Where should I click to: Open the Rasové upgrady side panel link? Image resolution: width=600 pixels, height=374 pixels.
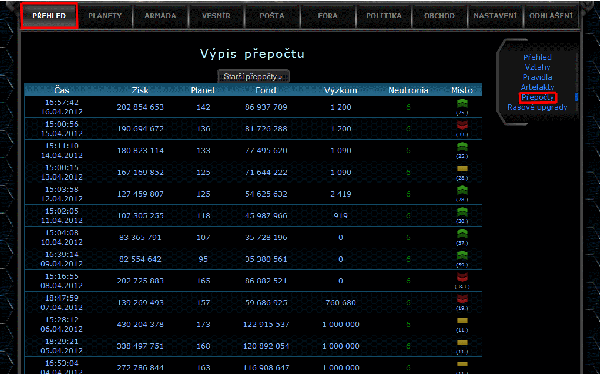[x=537, y=108]
